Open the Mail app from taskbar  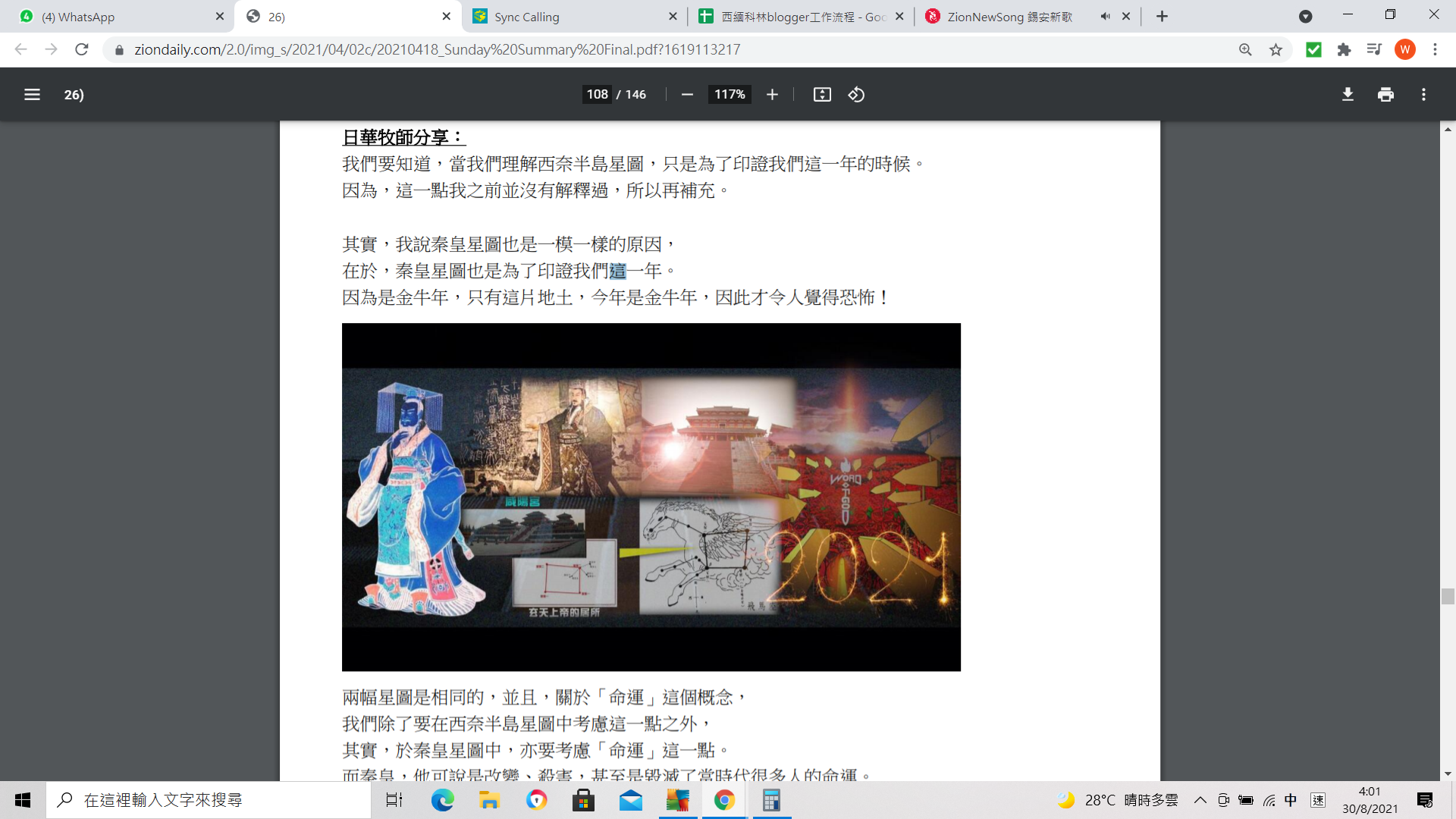[630, 800]
